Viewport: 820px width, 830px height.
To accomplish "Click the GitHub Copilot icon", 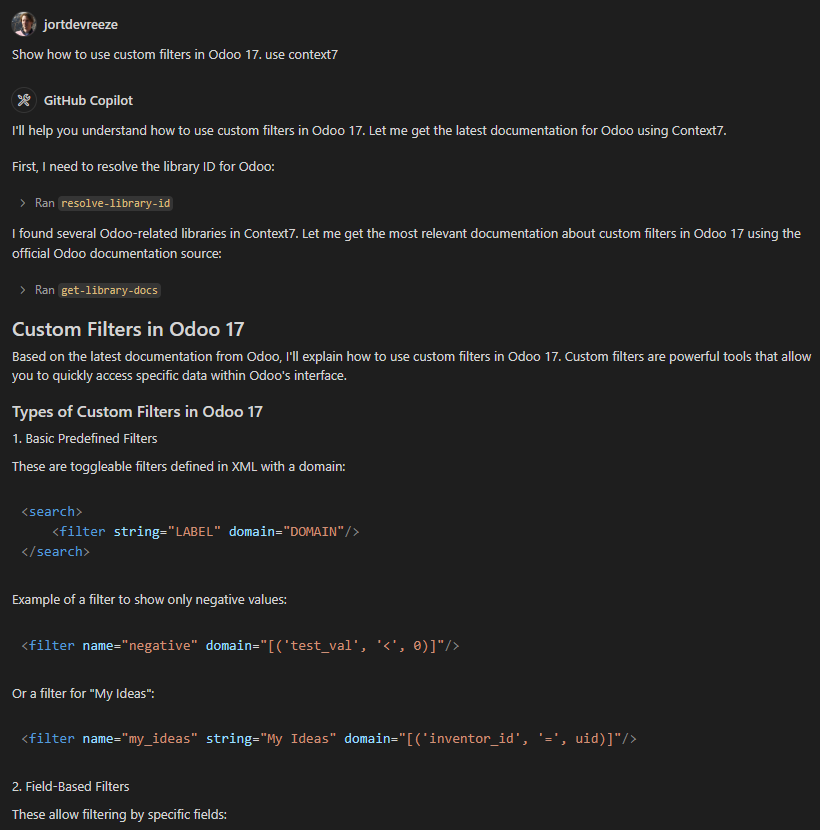I will [24, 100].
